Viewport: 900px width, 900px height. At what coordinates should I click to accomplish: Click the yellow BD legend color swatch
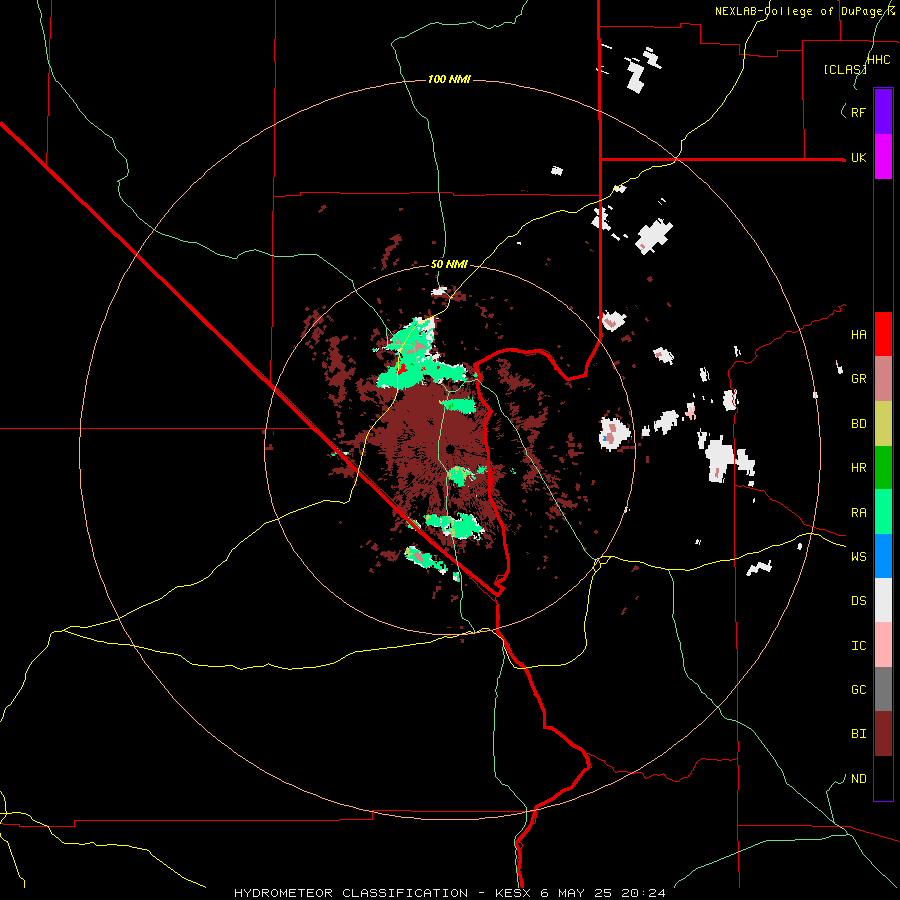[883, 424]
